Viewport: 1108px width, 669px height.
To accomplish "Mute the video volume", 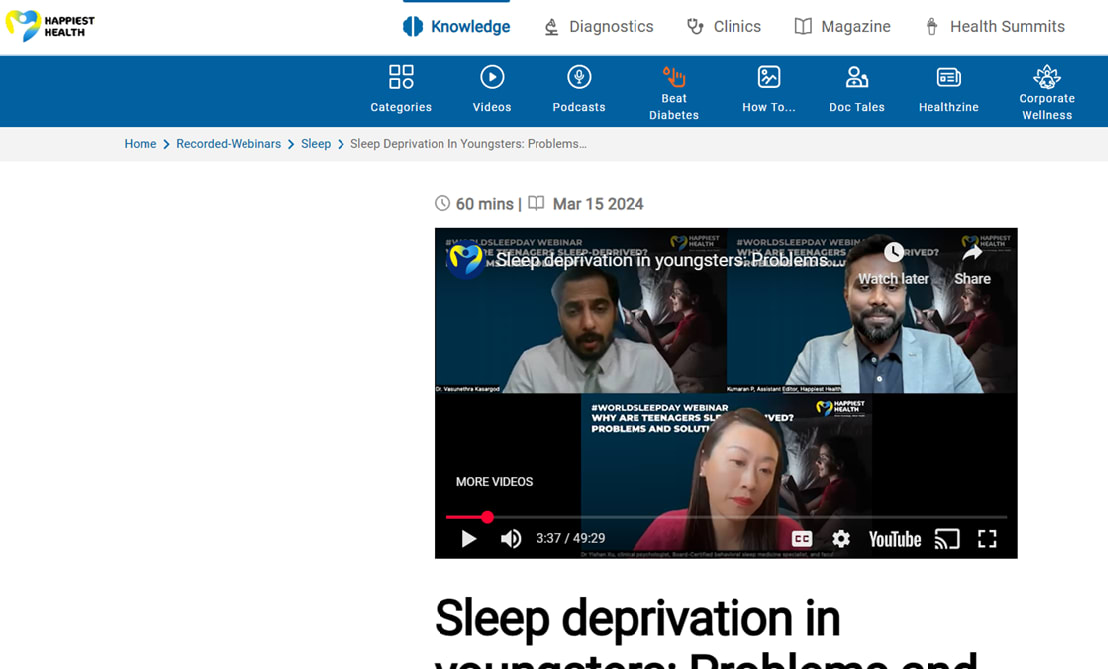I will click(x=511, y=539).
